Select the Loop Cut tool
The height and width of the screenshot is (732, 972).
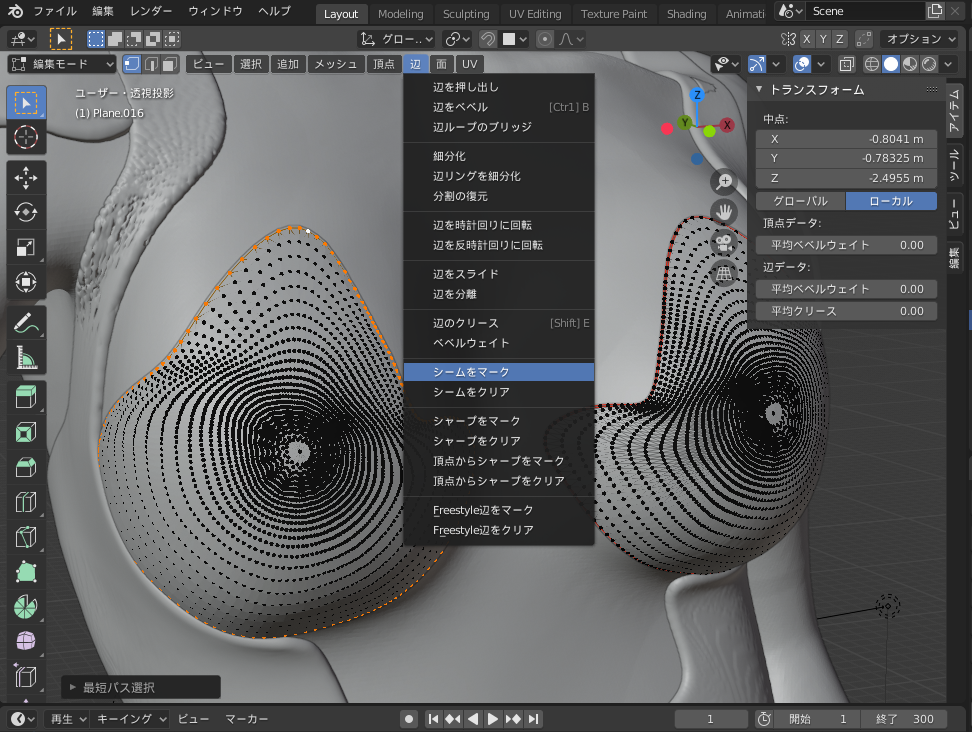tap(26, 501)
